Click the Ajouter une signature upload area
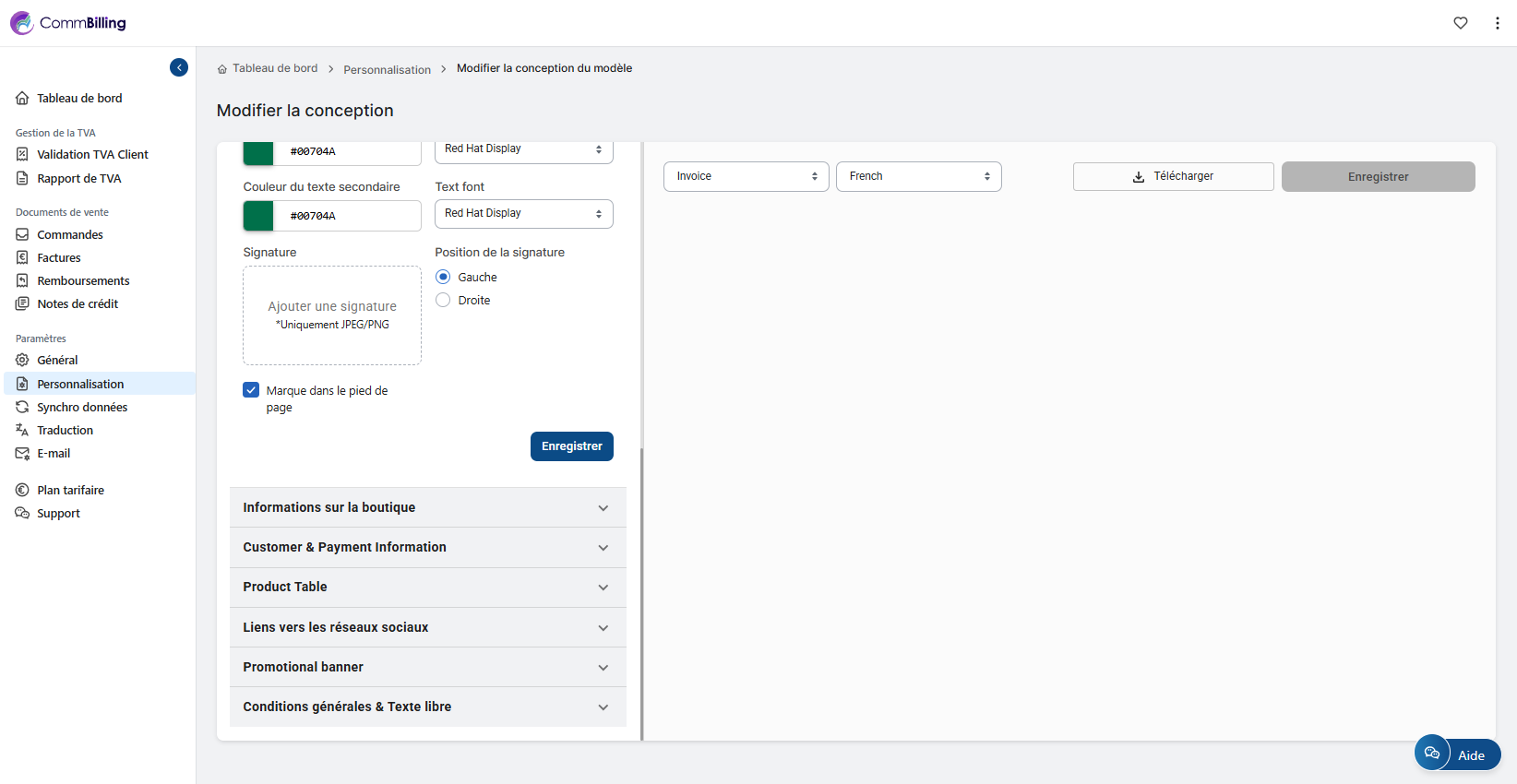The image size is (1517, 784). (332, 315)
